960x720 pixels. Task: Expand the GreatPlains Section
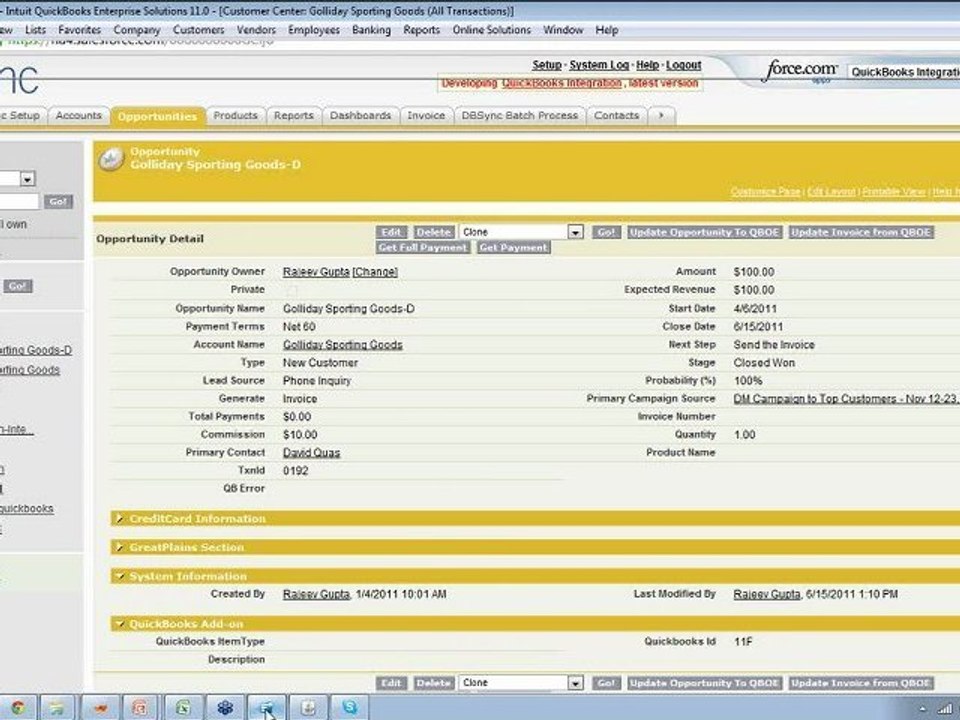pos(119,547)
